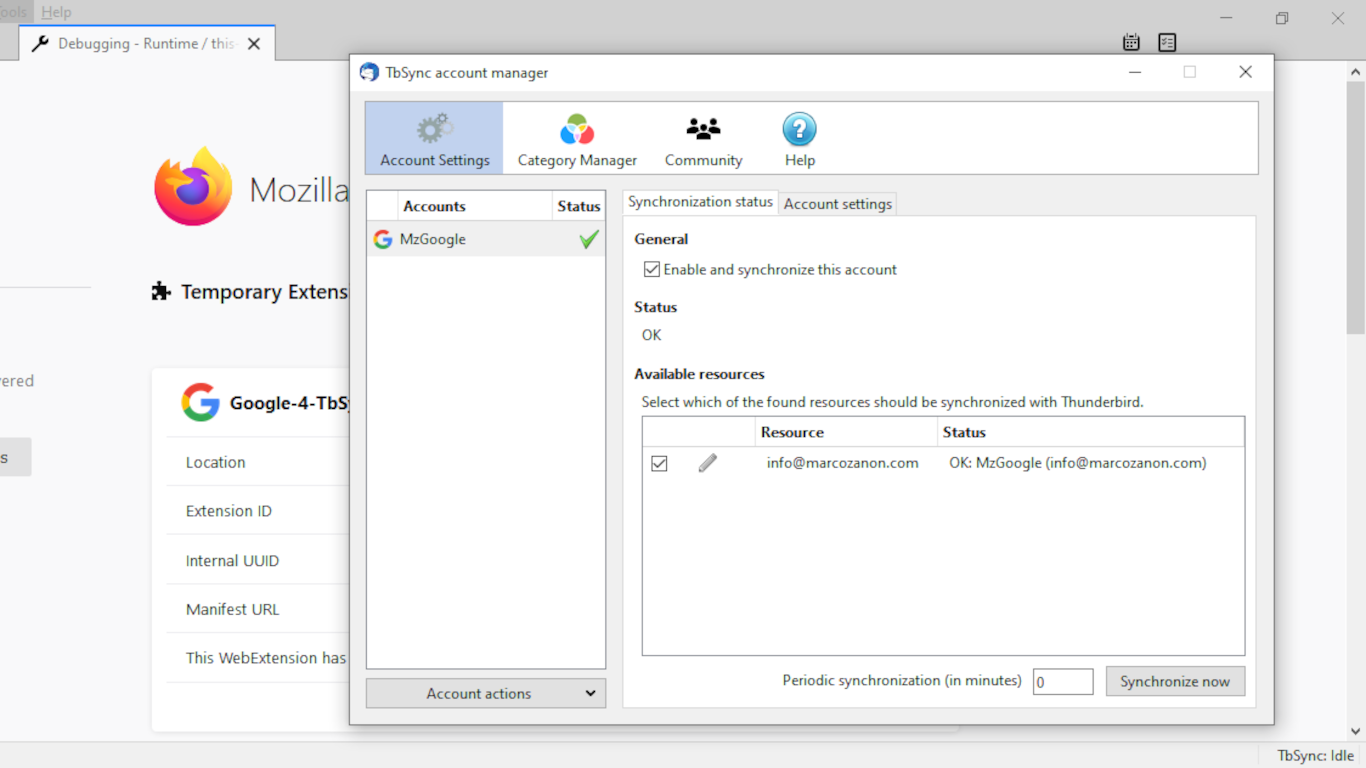Switch to the Synchronization status tab
The image size is (1366, 768).
[700, 202]
